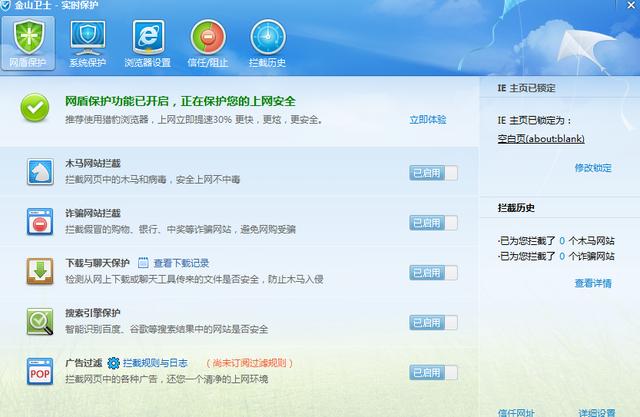Click the 尚未订阅过滤规则 notice
This screenshot has height=417, width=640.
click(x=249, y=363)
